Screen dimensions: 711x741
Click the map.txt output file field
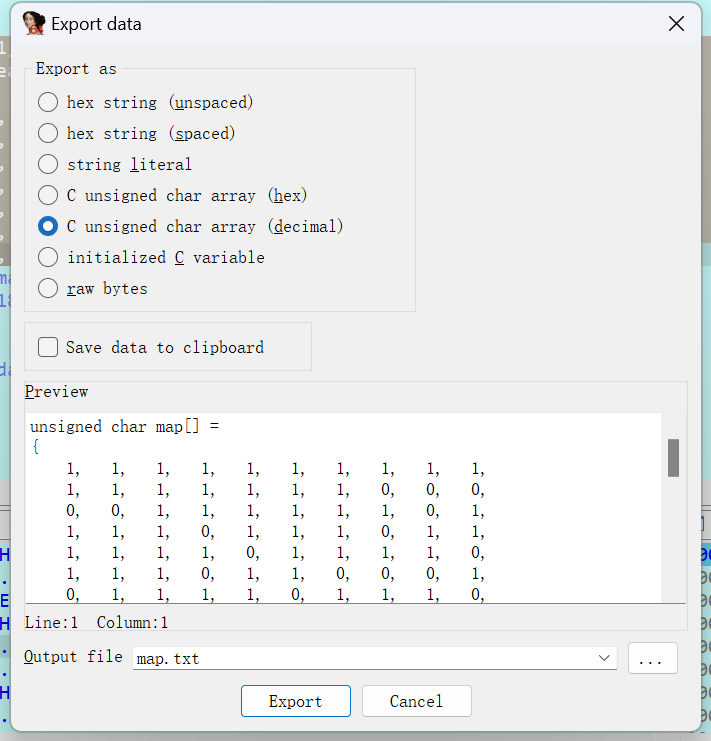375,658
